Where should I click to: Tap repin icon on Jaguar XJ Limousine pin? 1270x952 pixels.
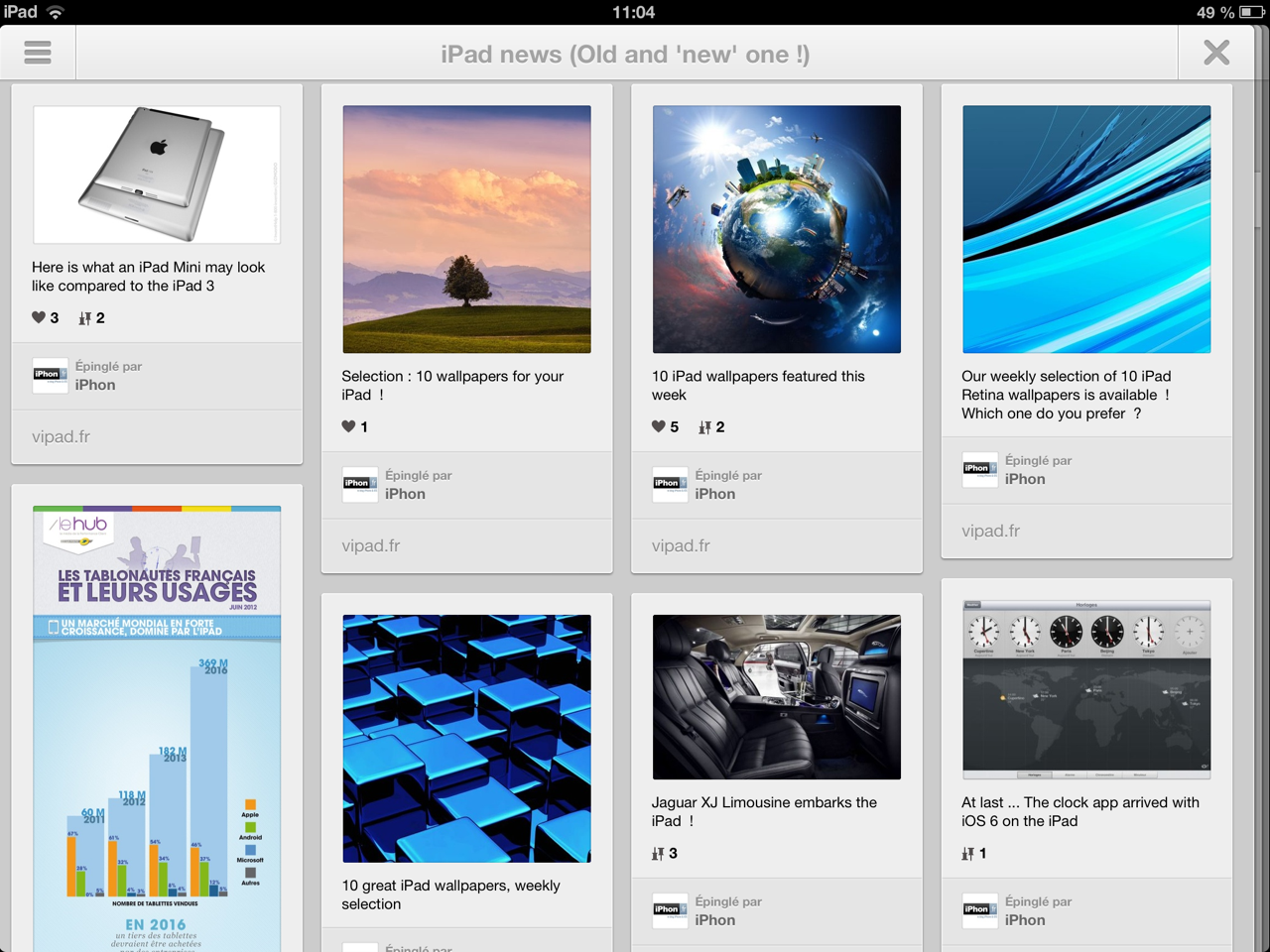point(658,854)
